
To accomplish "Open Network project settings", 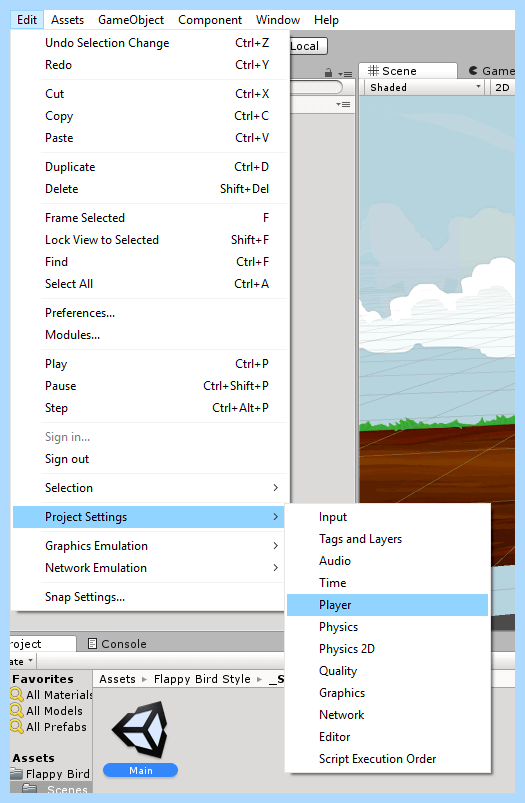I will point(387,715).
